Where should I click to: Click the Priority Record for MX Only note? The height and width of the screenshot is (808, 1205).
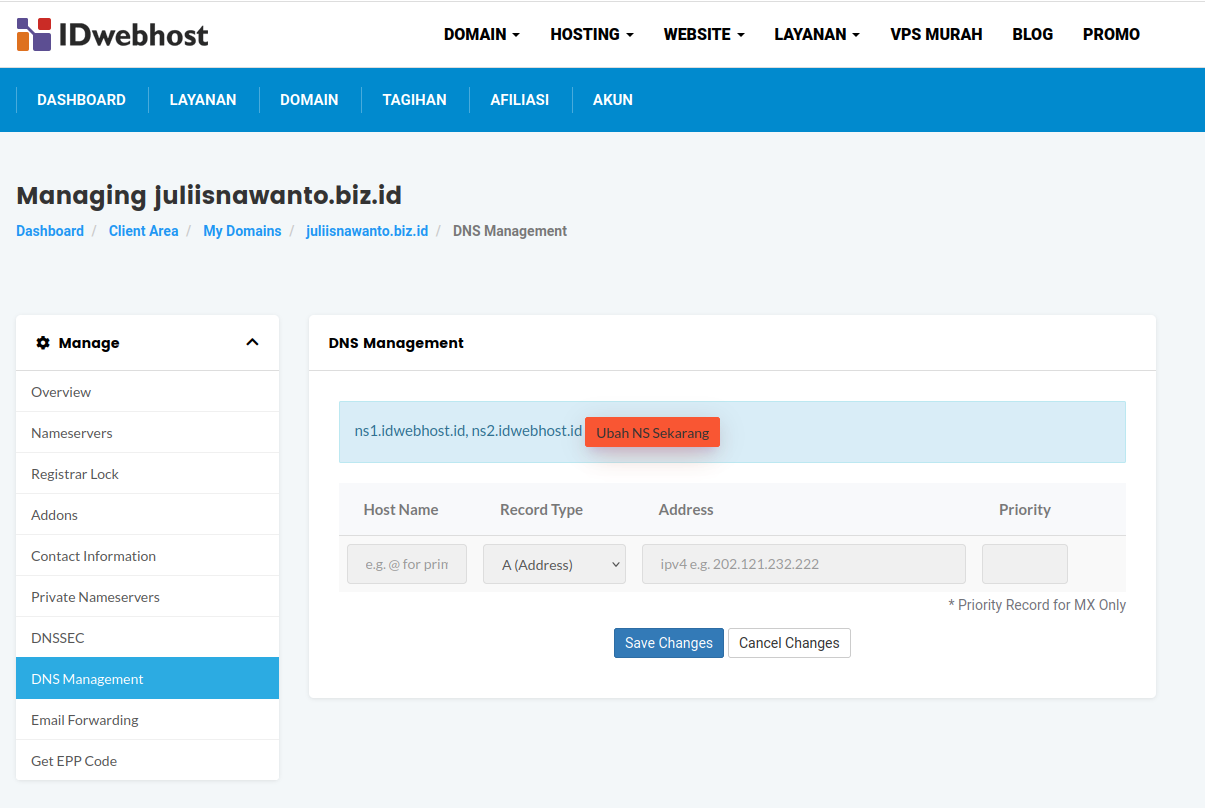click(x=1037, y=605)
